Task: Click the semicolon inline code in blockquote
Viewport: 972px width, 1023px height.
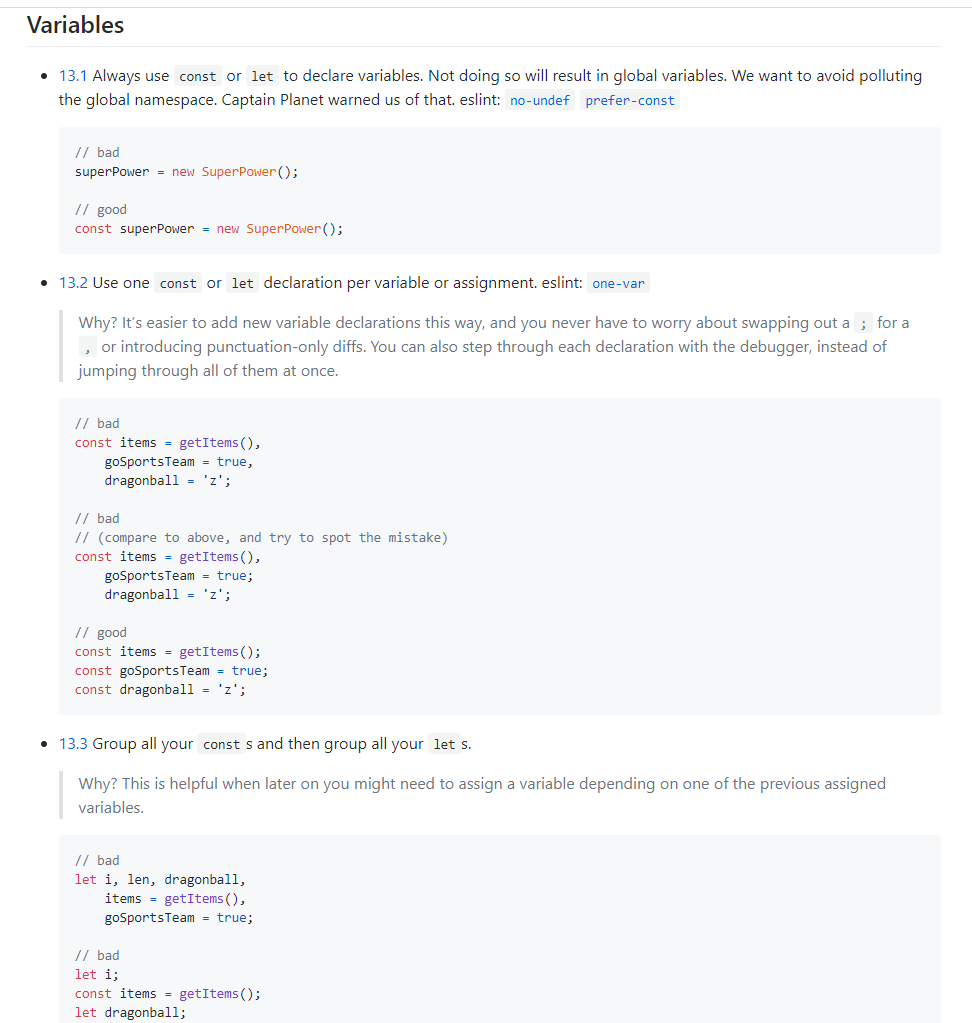Action: [x=863, y=323]
